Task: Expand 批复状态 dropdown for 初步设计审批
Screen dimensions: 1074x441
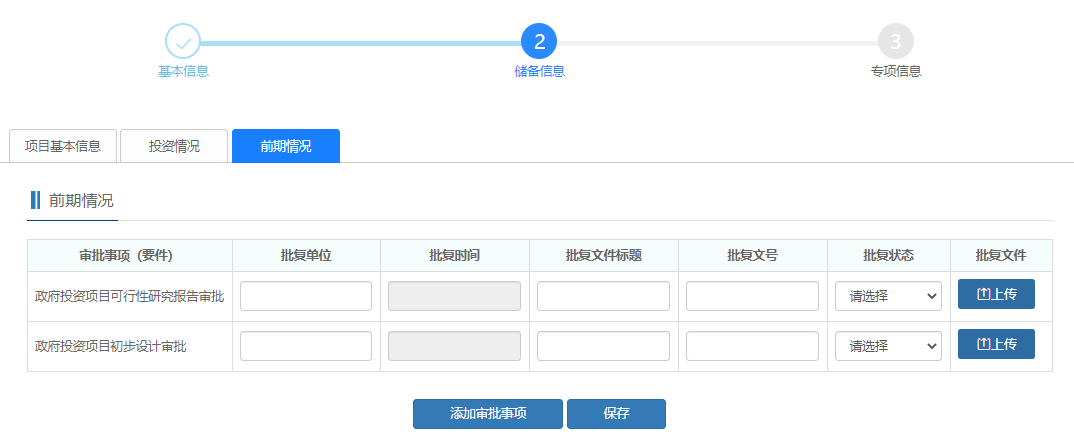Action: (888, 346)
